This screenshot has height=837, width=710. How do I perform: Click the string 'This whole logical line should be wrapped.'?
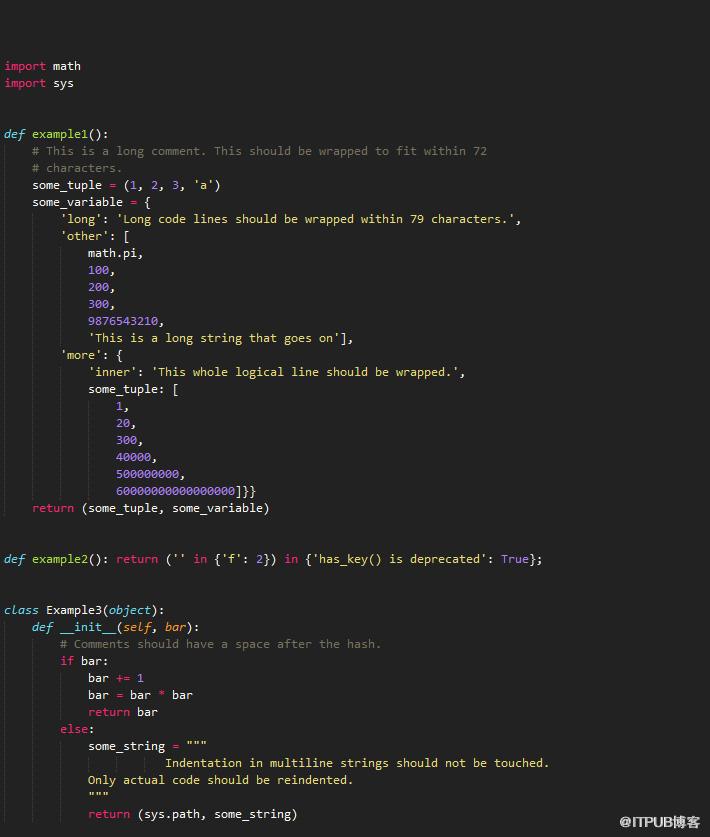click(x=305, y=372)
